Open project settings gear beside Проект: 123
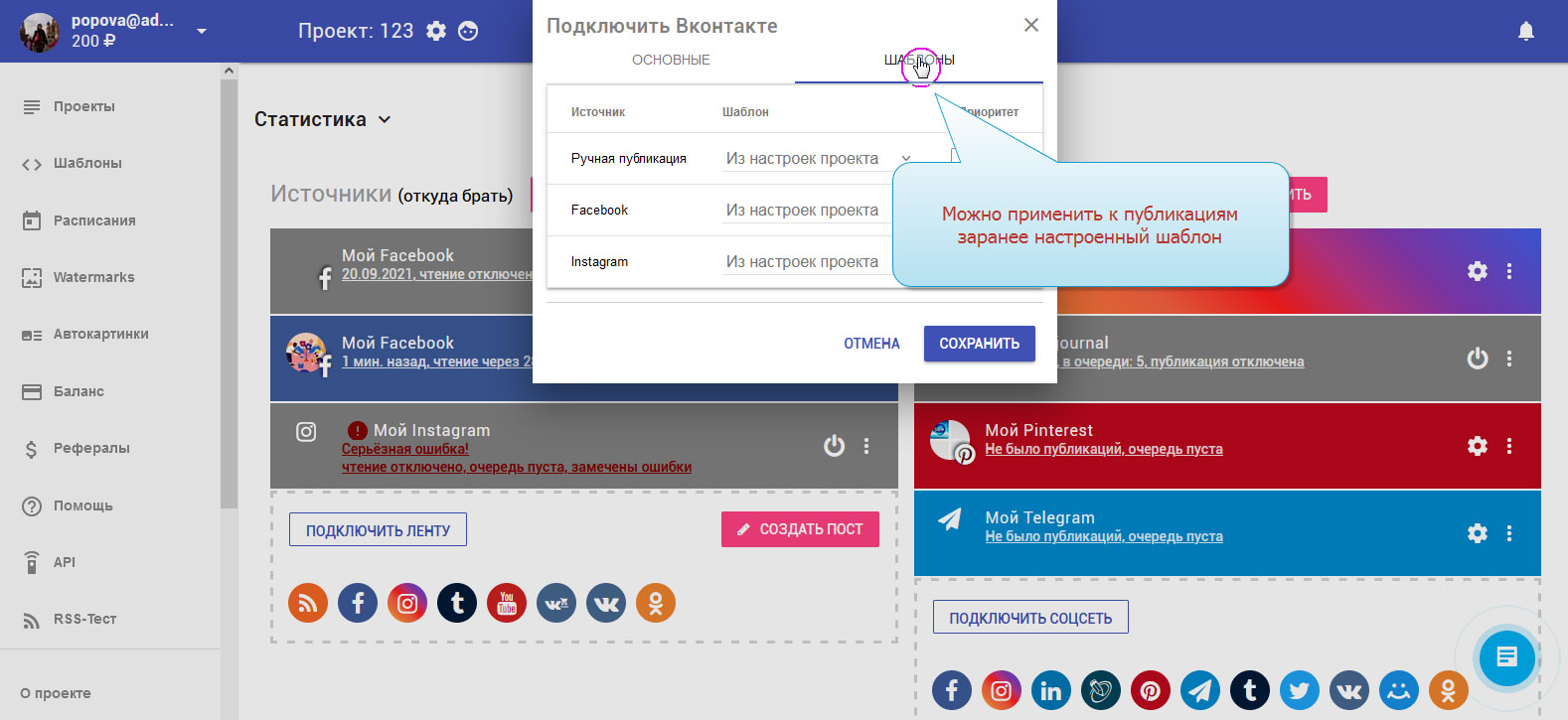Image resolution: width=1568 pixels, height=720 pixels. [x=436, y=31]
